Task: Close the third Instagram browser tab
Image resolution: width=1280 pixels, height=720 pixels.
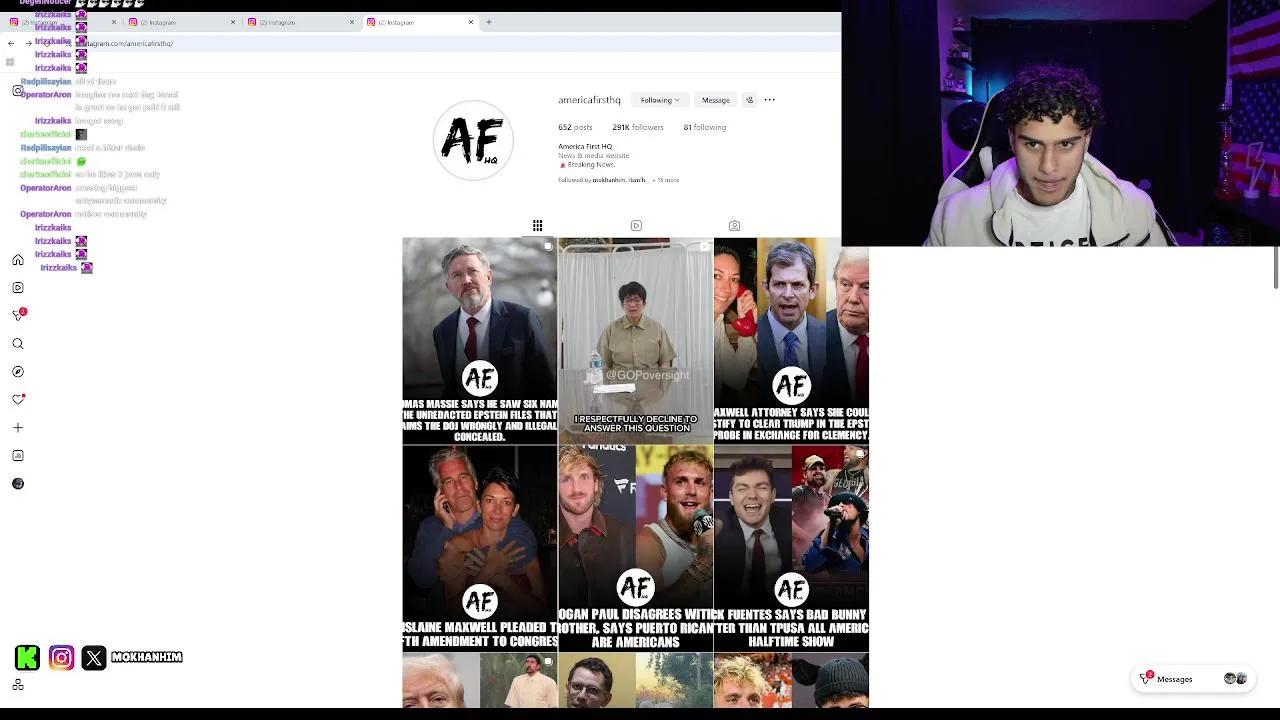Action: [352, 22]
